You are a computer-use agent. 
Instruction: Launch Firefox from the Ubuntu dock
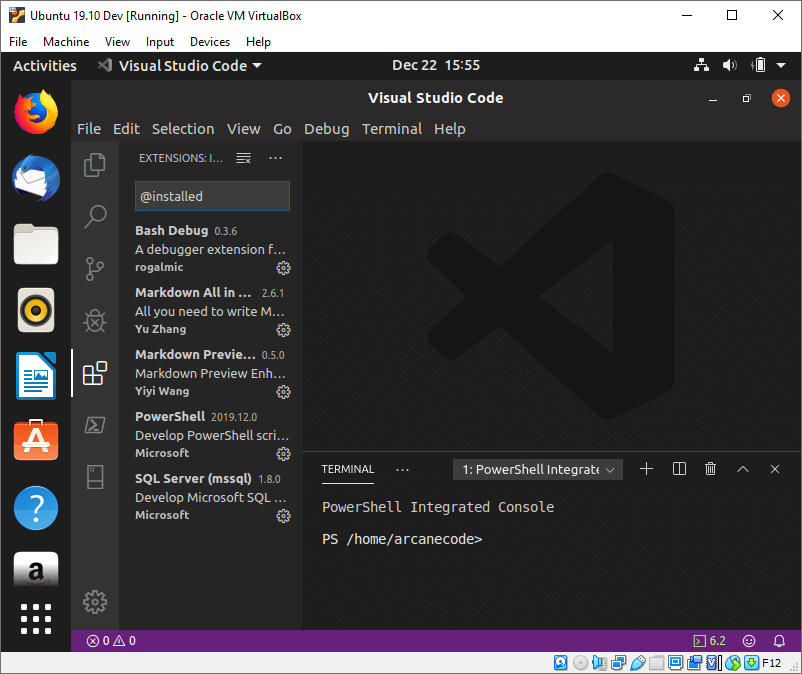pos(36,112)
